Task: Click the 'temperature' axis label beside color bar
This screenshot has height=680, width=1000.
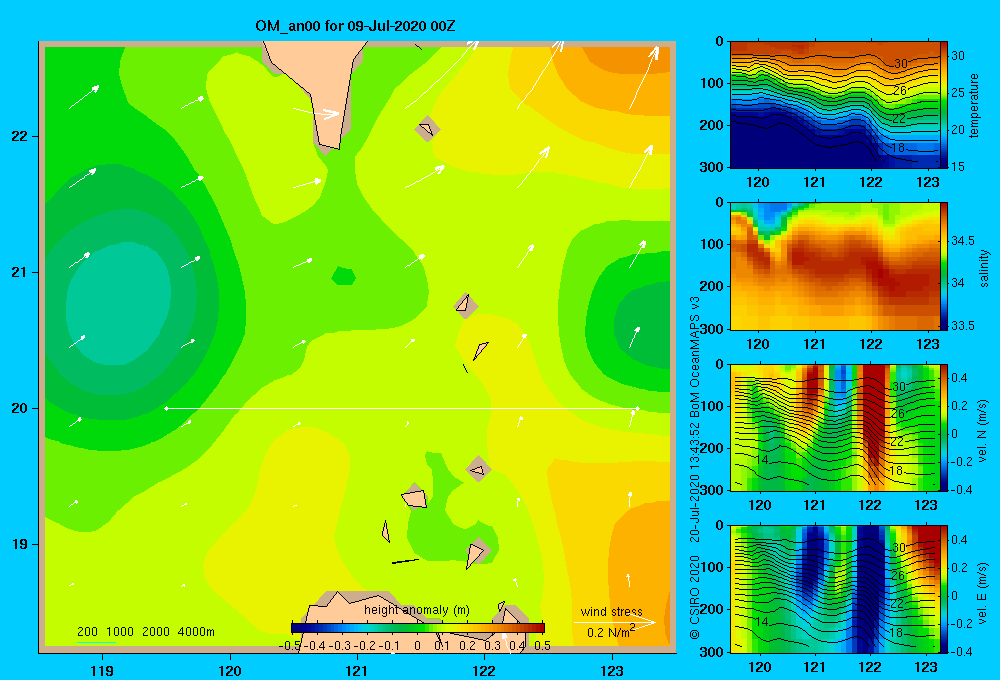Action: 974,105
